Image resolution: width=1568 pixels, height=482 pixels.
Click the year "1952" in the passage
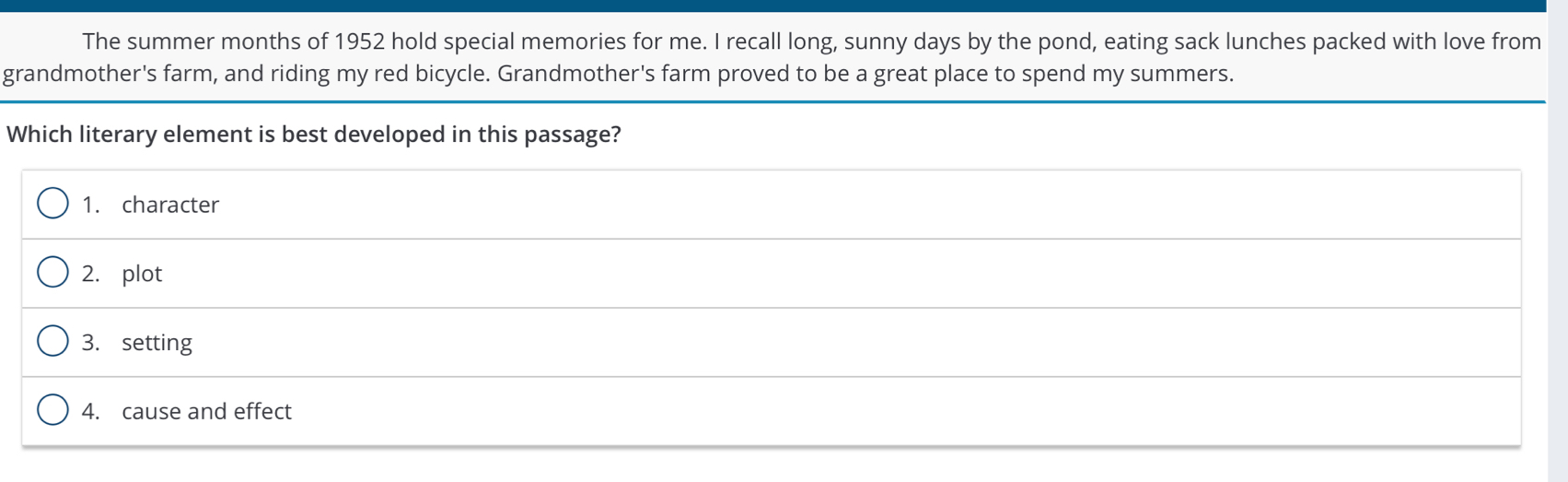coord(359,41)
